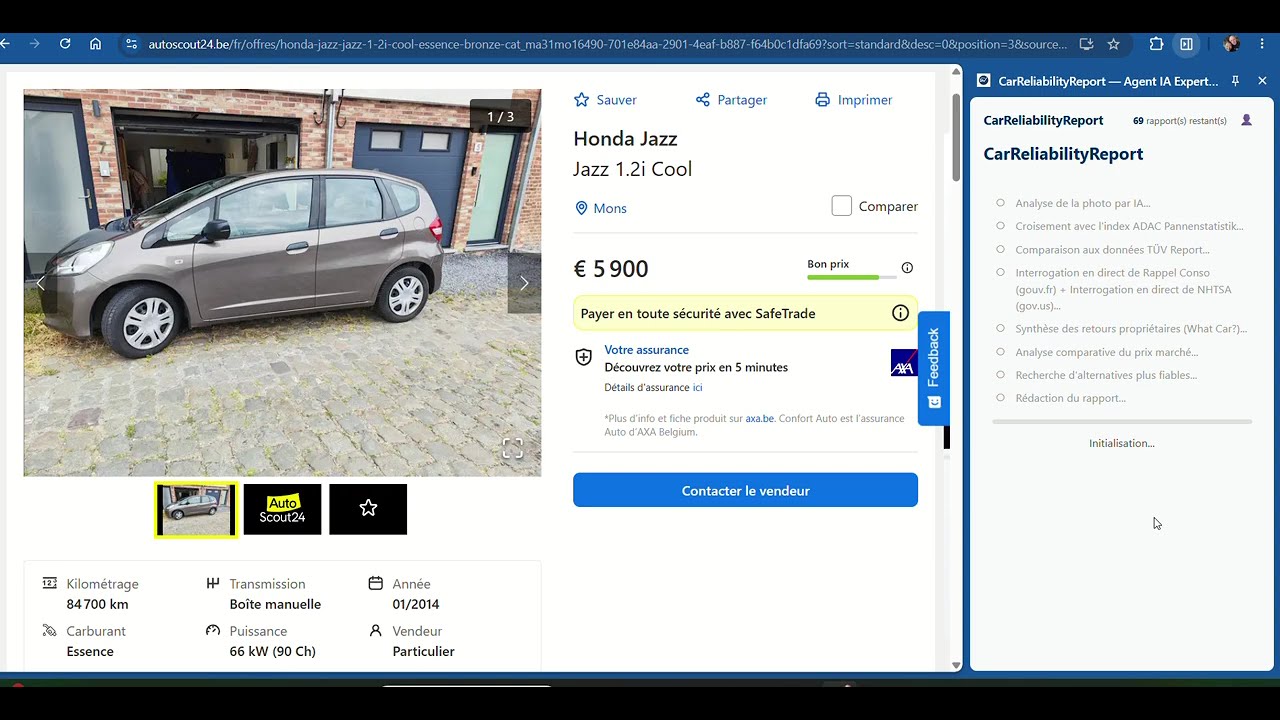Click the 'Interrogation en direct de Rappel Conso' step
This screenshot has width=1280, height=720.
[1123, 289]
